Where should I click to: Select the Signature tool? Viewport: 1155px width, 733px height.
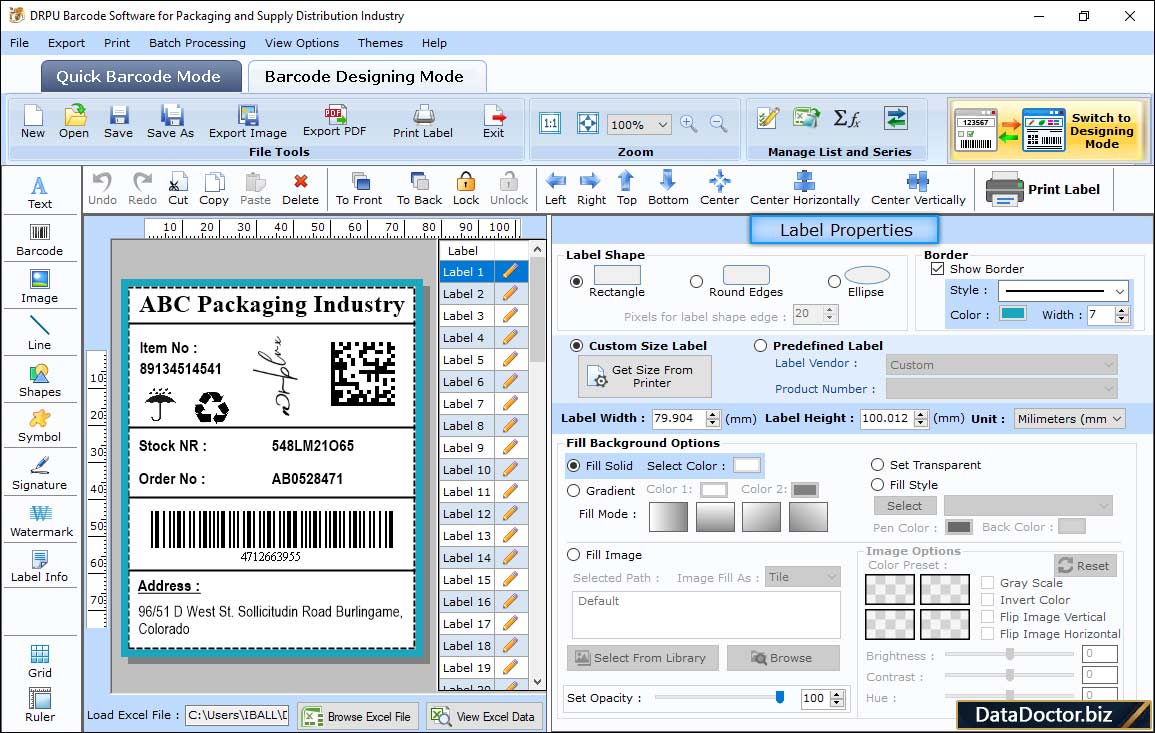40,474
